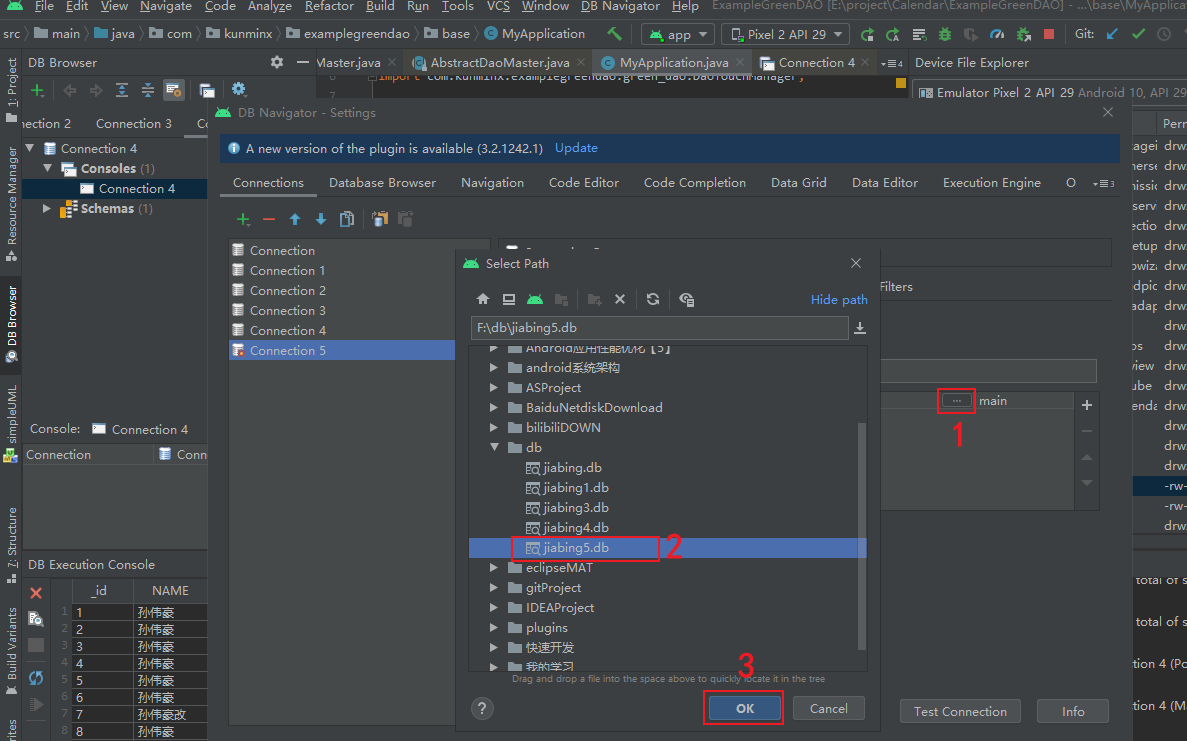The width and height of the screenshot is (1187, 741).
Task: Open path history arrow beside path field
Action: click(860, 328)
